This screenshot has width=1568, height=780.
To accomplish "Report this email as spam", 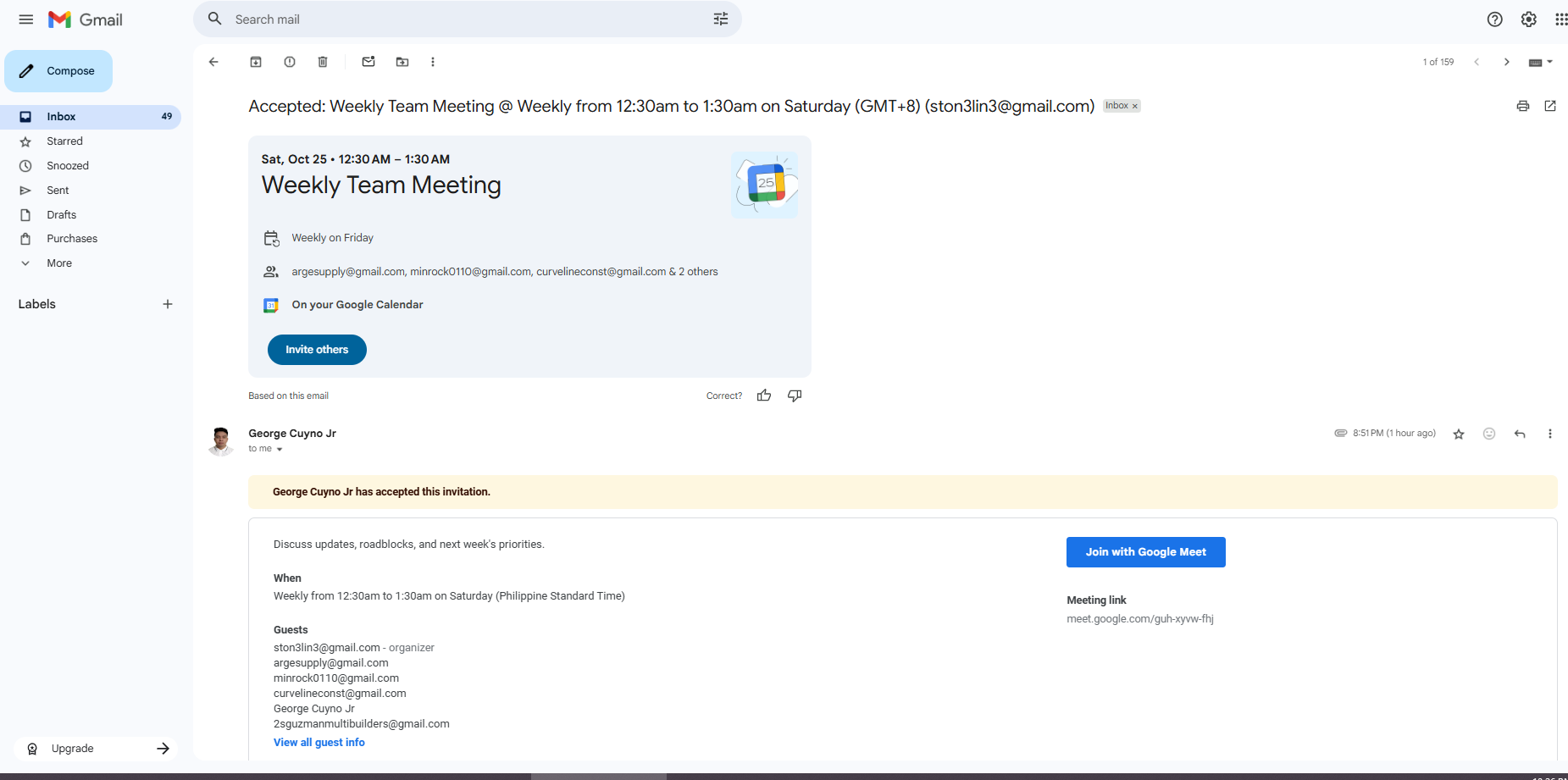I will [x=290, y=62].
